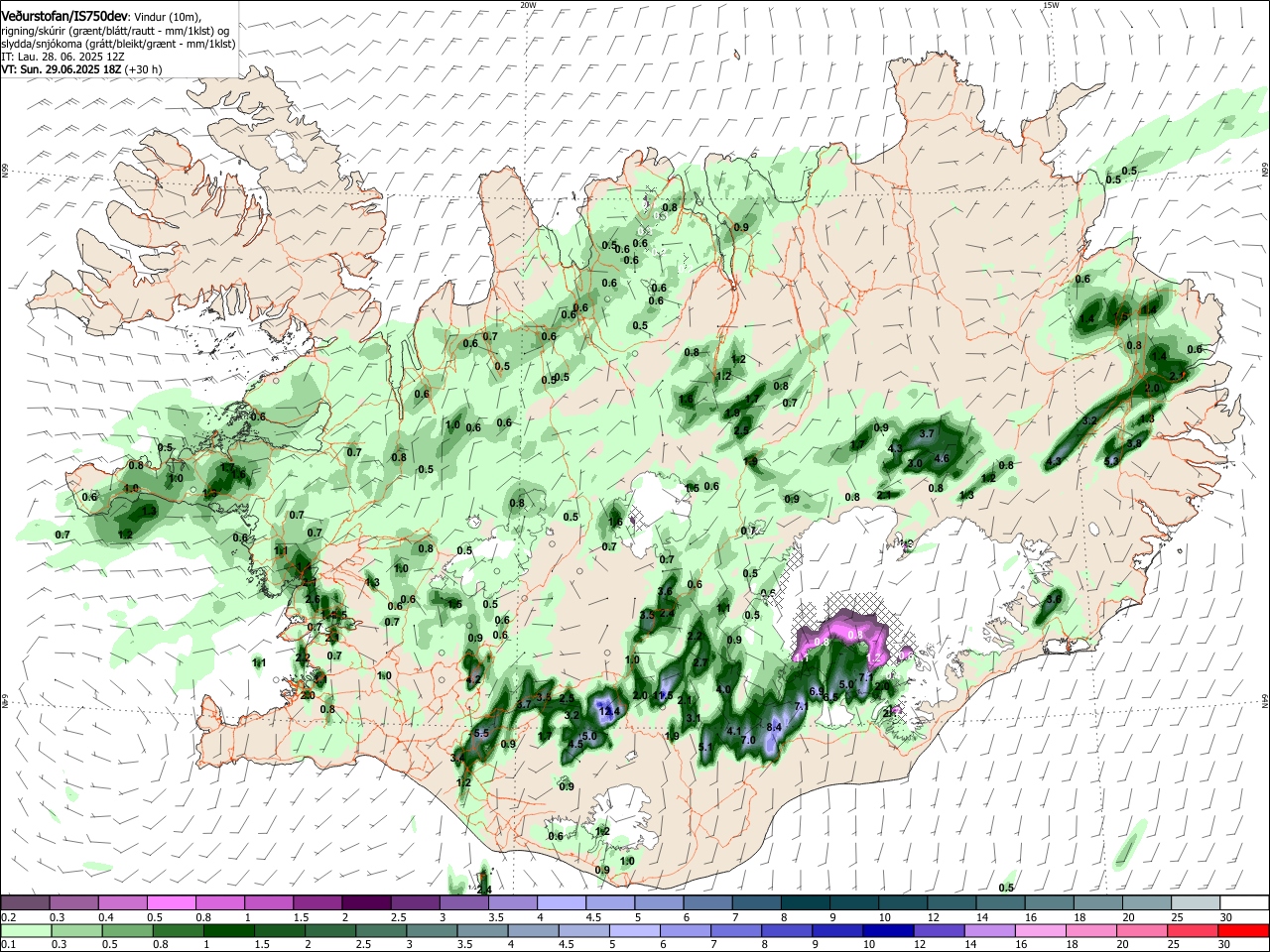Image resolution: width=1270 pixels, height=952 pixels.
Task: Click the valid time 'VT: Sun. 29.06.2025 18Z'
Action: [x=62, y=69]
